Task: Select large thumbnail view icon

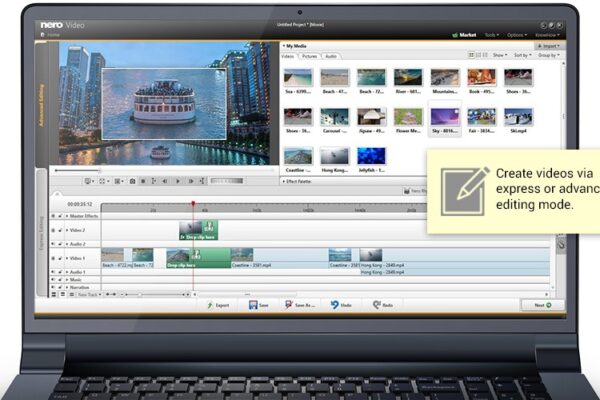Action: tap(471, 55)
